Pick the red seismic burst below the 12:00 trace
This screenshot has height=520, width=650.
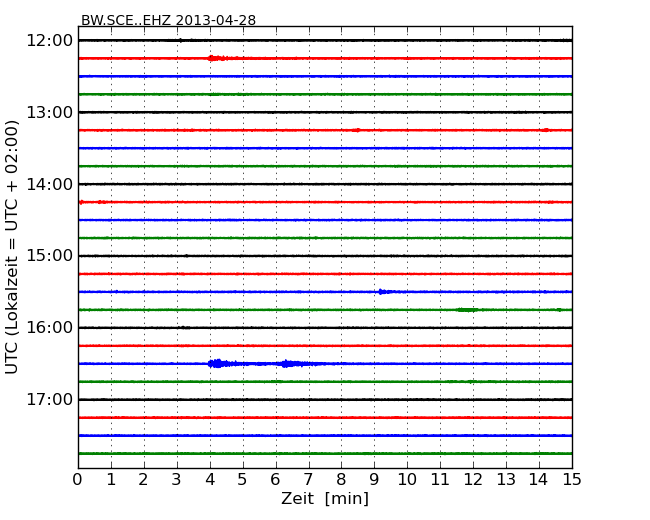(217, 58)
